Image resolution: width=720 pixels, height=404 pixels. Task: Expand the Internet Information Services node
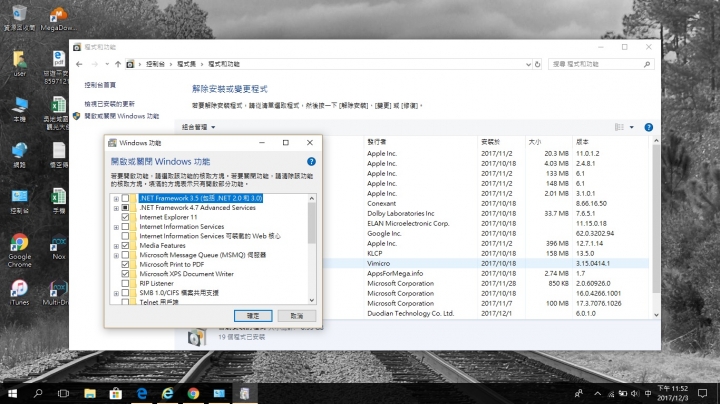(x=116, y=227)
